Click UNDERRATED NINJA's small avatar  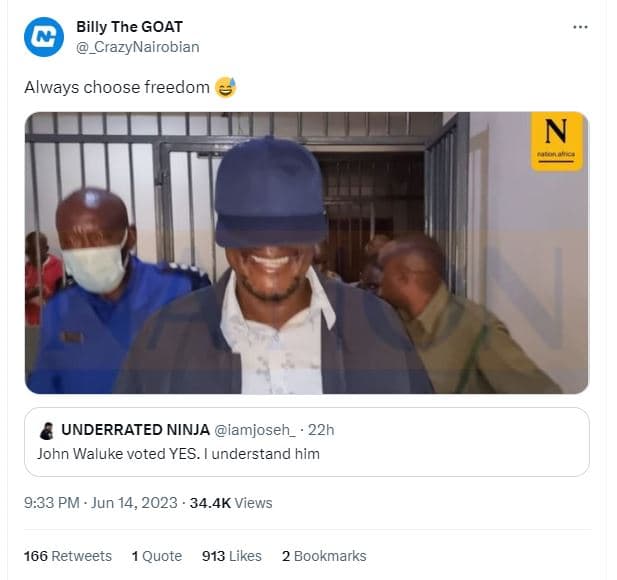pyautogui.click(x=46, y=430)
